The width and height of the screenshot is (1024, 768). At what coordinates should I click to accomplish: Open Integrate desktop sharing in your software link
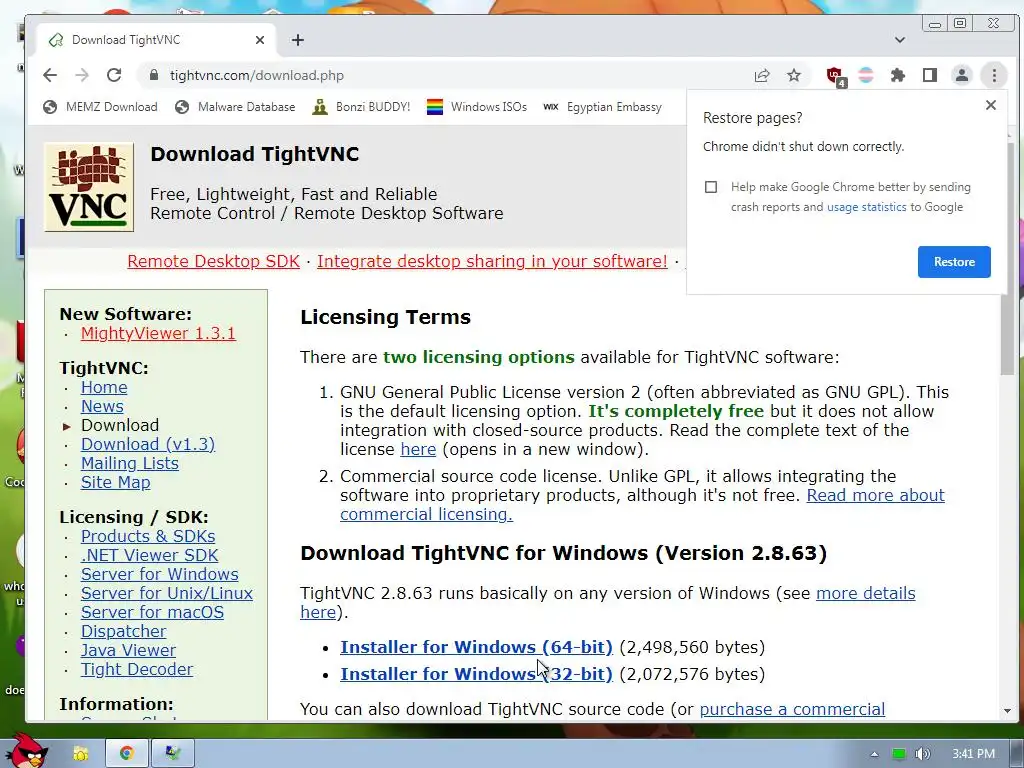pyautogui.click(x=492, y=261)
